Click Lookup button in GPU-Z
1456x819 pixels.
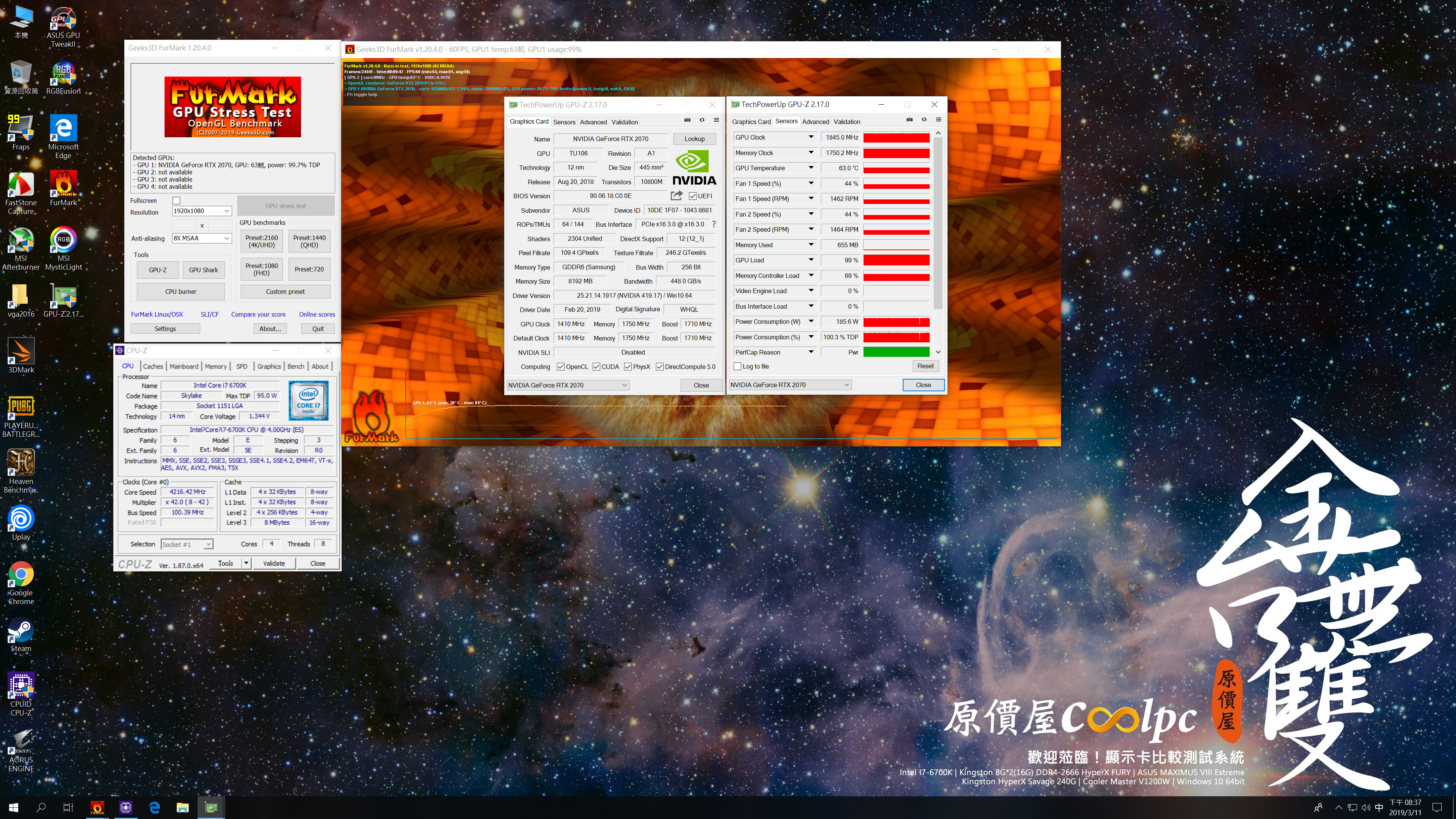point(694,139)
